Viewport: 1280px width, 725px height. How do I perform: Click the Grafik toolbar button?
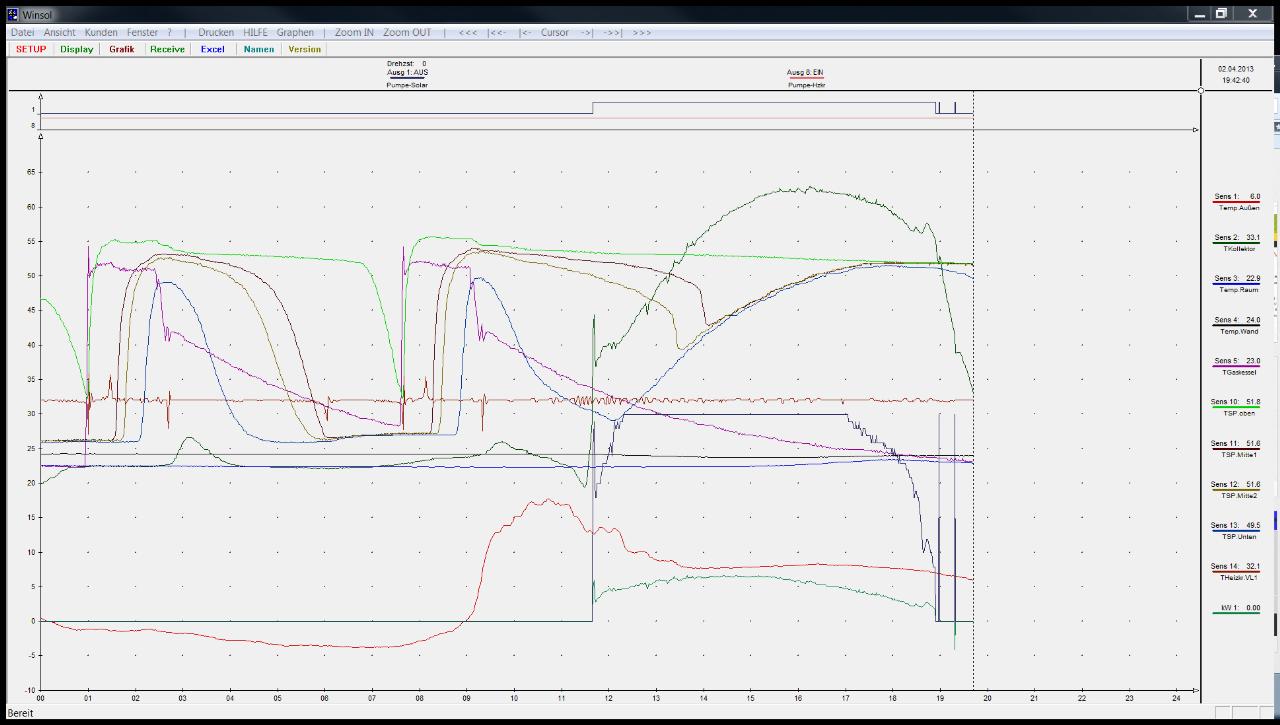pos(122,49)
